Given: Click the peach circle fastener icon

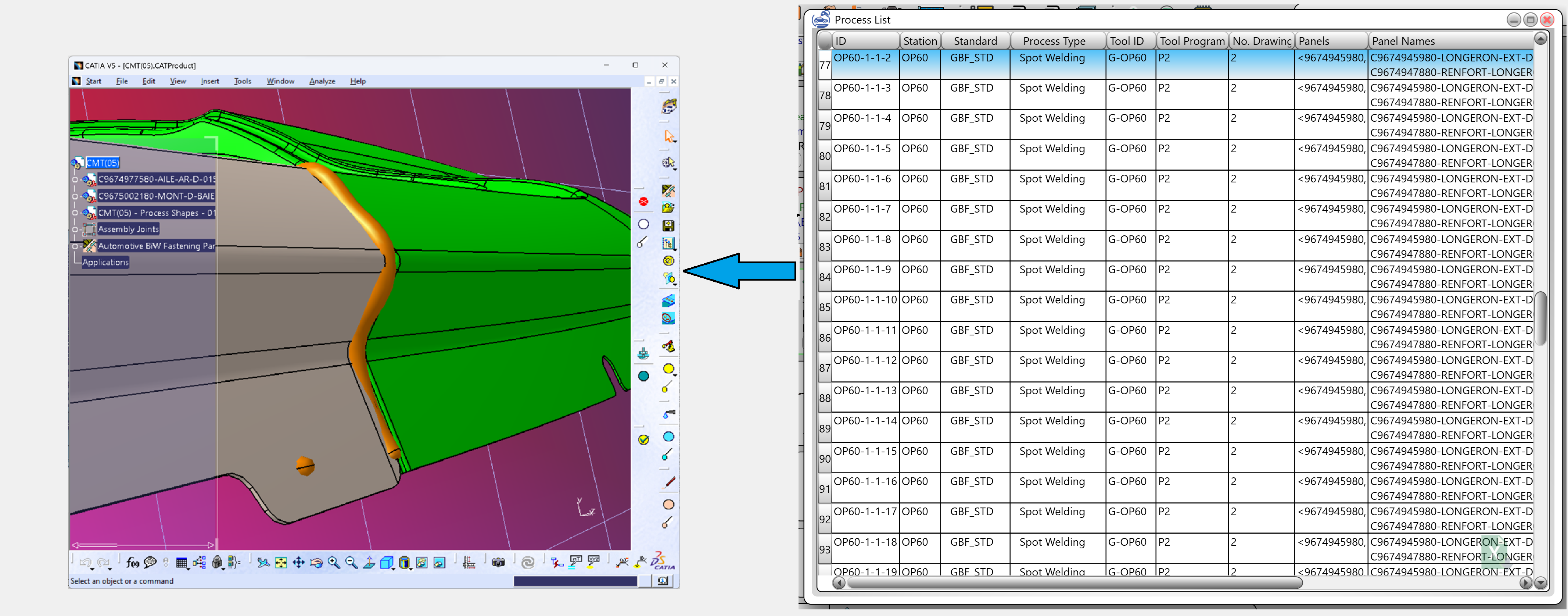Looking at the screenshot, I should point(668,505).
